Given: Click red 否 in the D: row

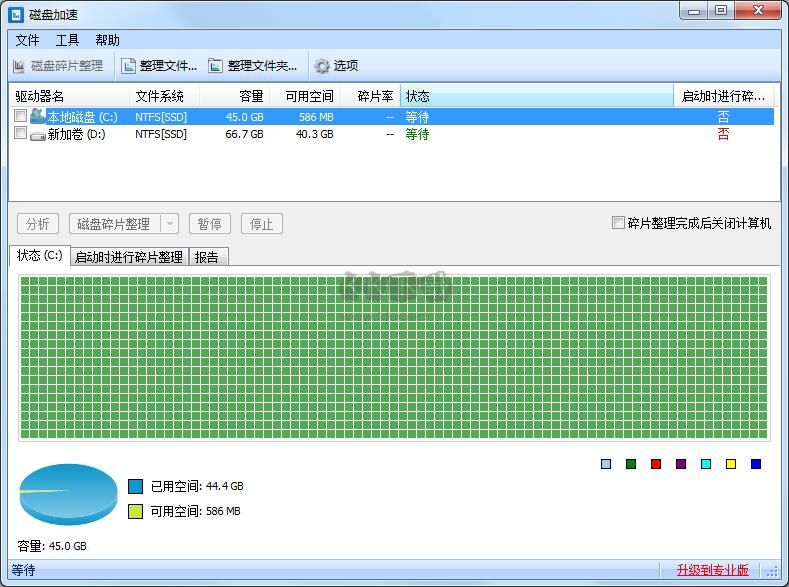Looking at the screenshot, I should (723, 134).
